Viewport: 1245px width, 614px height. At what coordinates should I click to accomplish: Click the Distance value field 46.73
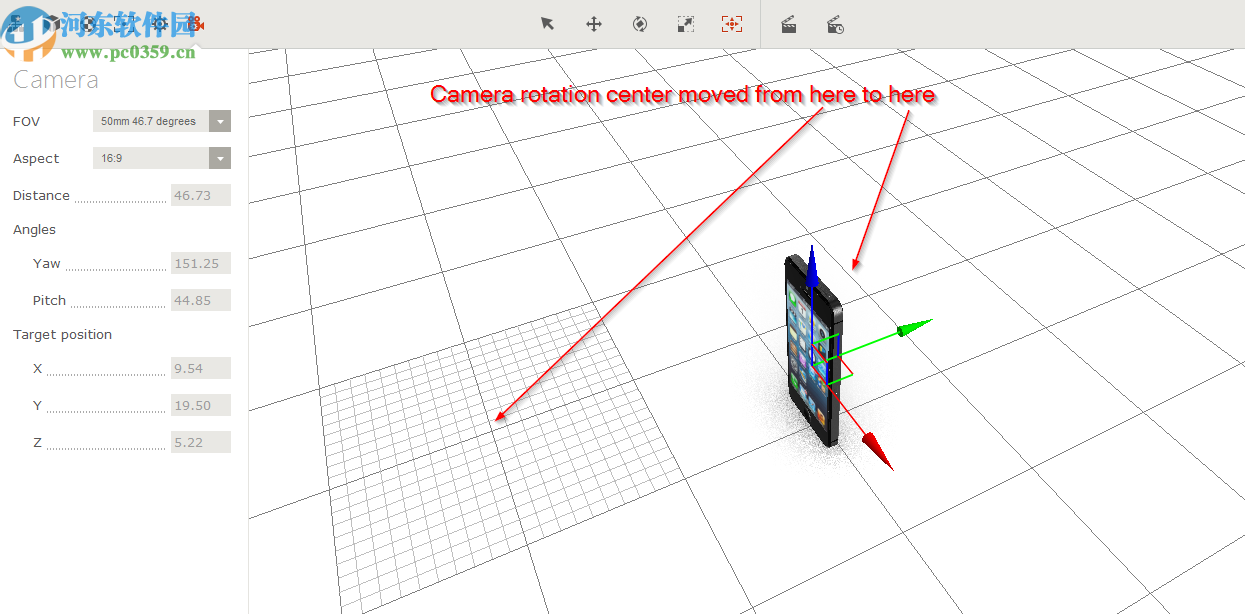(201, 195)
